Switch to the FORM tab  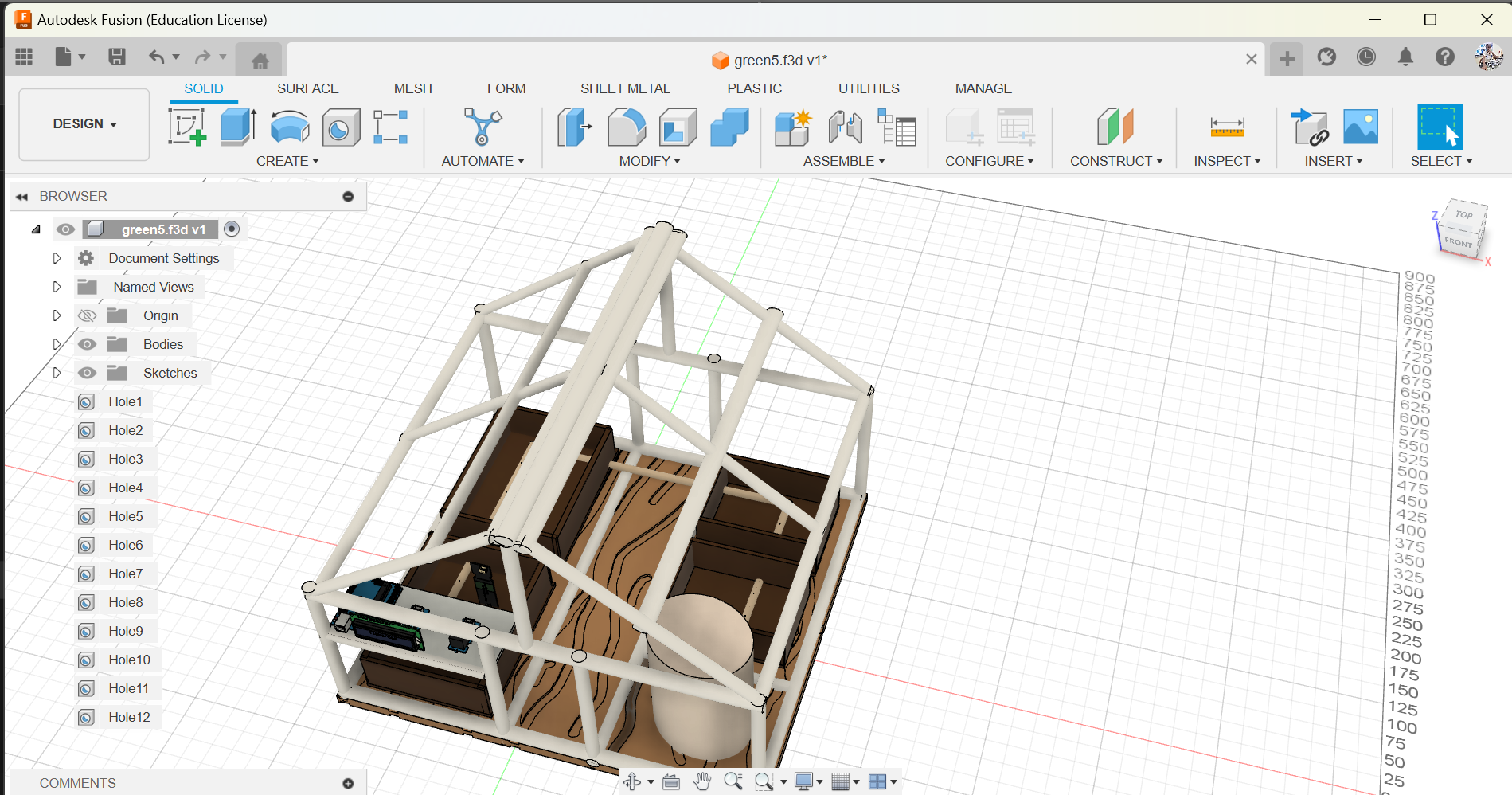coord(506,88)
